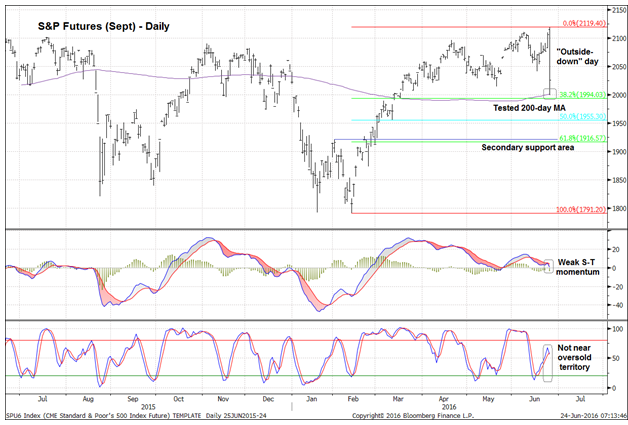Viewport: 628px width, 425px height.
Task: Click the Bloomberg Finance copyright notice
Action: [x=413, y=416]
